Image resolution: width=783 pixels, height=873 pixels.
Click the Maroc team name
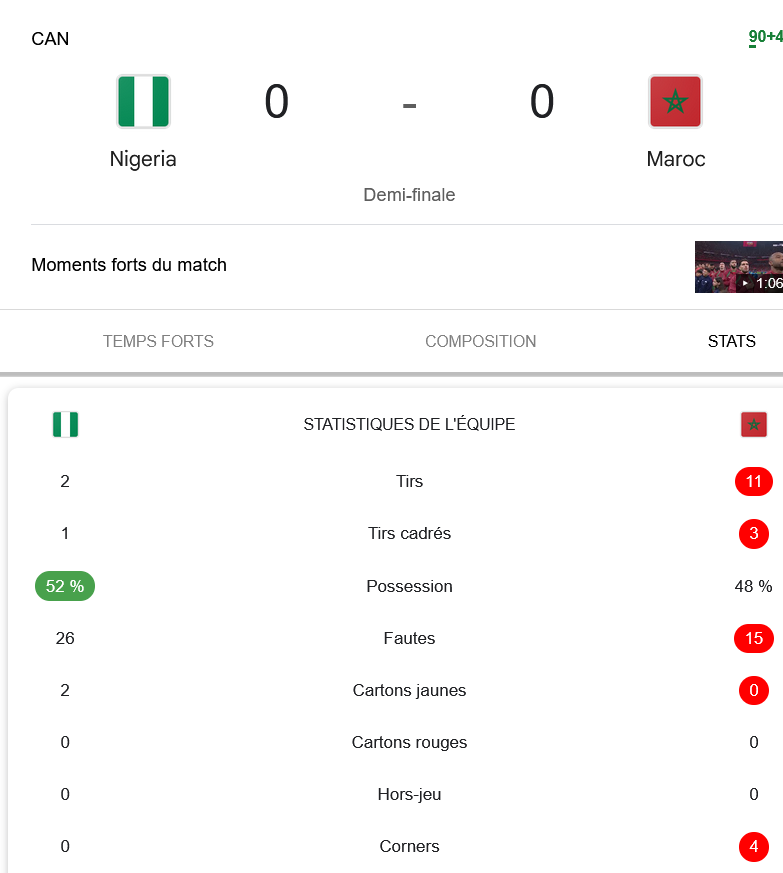675,159
